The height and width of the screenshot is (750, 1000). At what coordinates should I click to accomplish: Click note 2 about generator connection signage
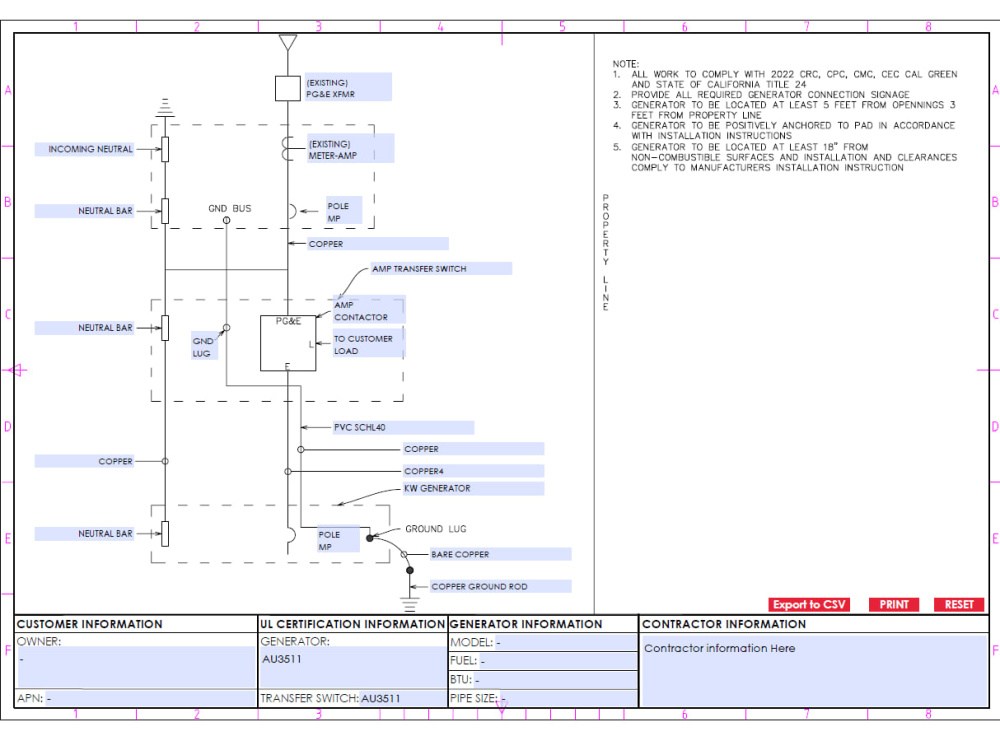click(x=761, y=94)
